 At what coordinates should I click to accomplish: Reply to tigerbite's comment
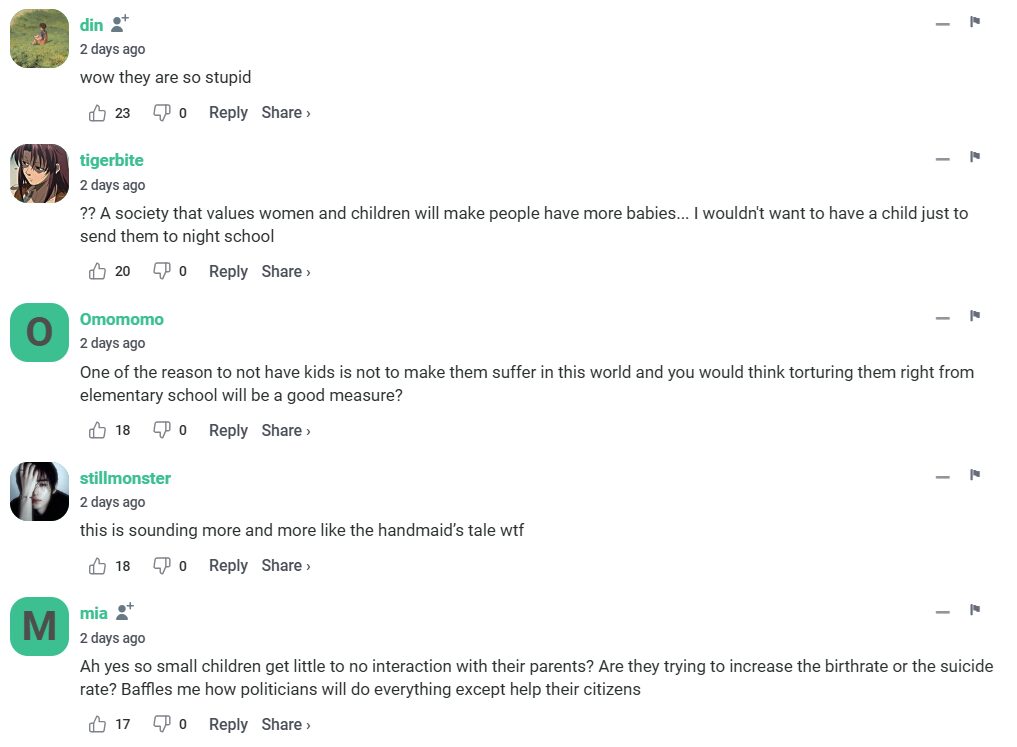point(228,271)
